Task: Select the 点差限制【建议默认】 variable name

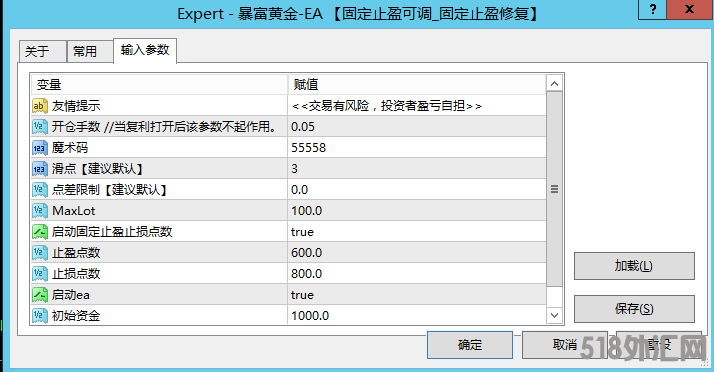Action: click(x=110, y=189)
